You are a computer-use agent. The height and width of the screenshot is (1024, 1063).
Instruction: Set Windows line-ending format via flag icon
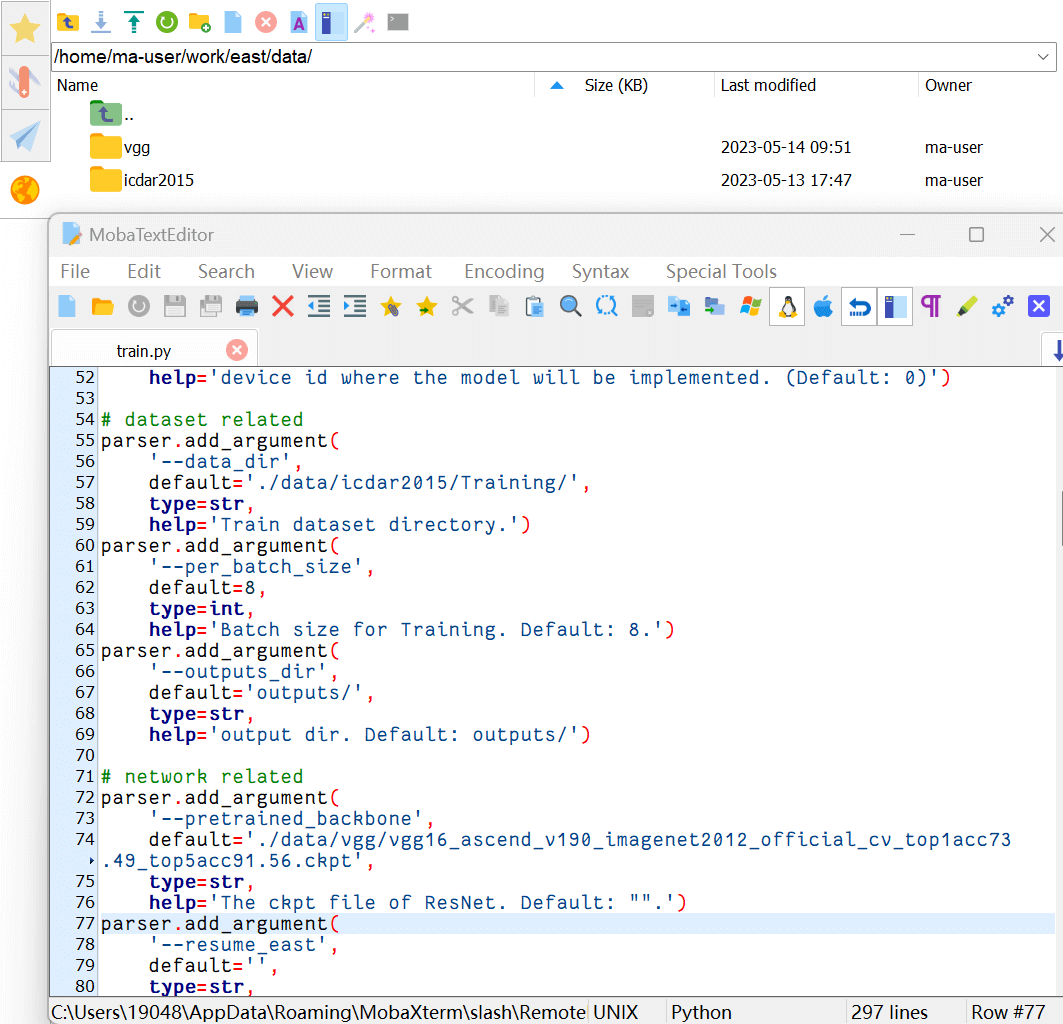(750, 307)
